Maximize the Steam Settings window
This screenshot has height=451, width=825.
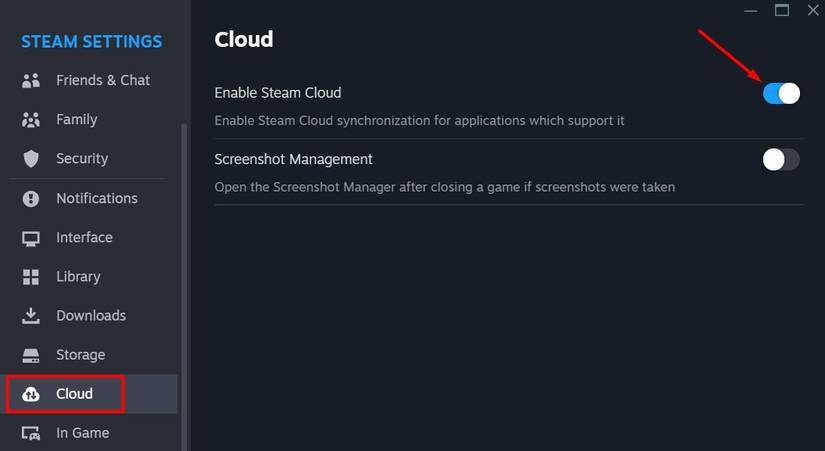(x=782, y=10)
